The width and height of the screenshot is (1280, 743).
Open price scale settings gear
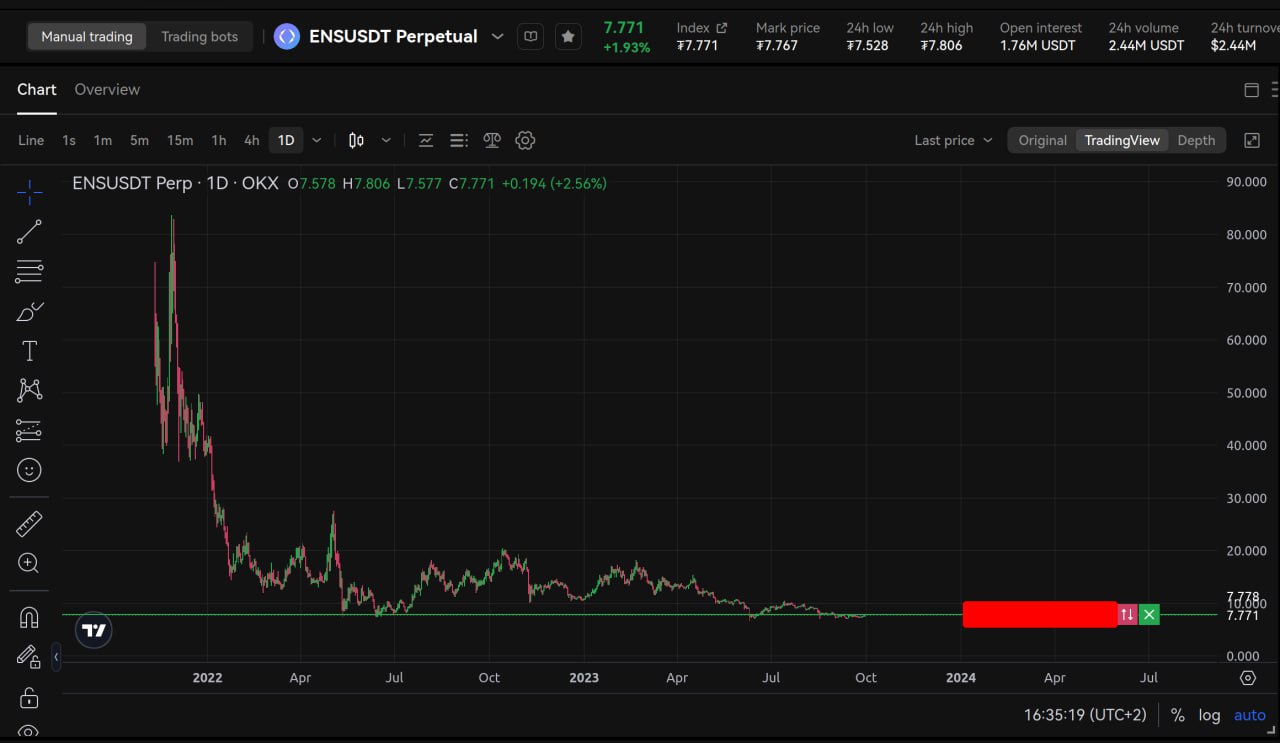point(1248,678)
